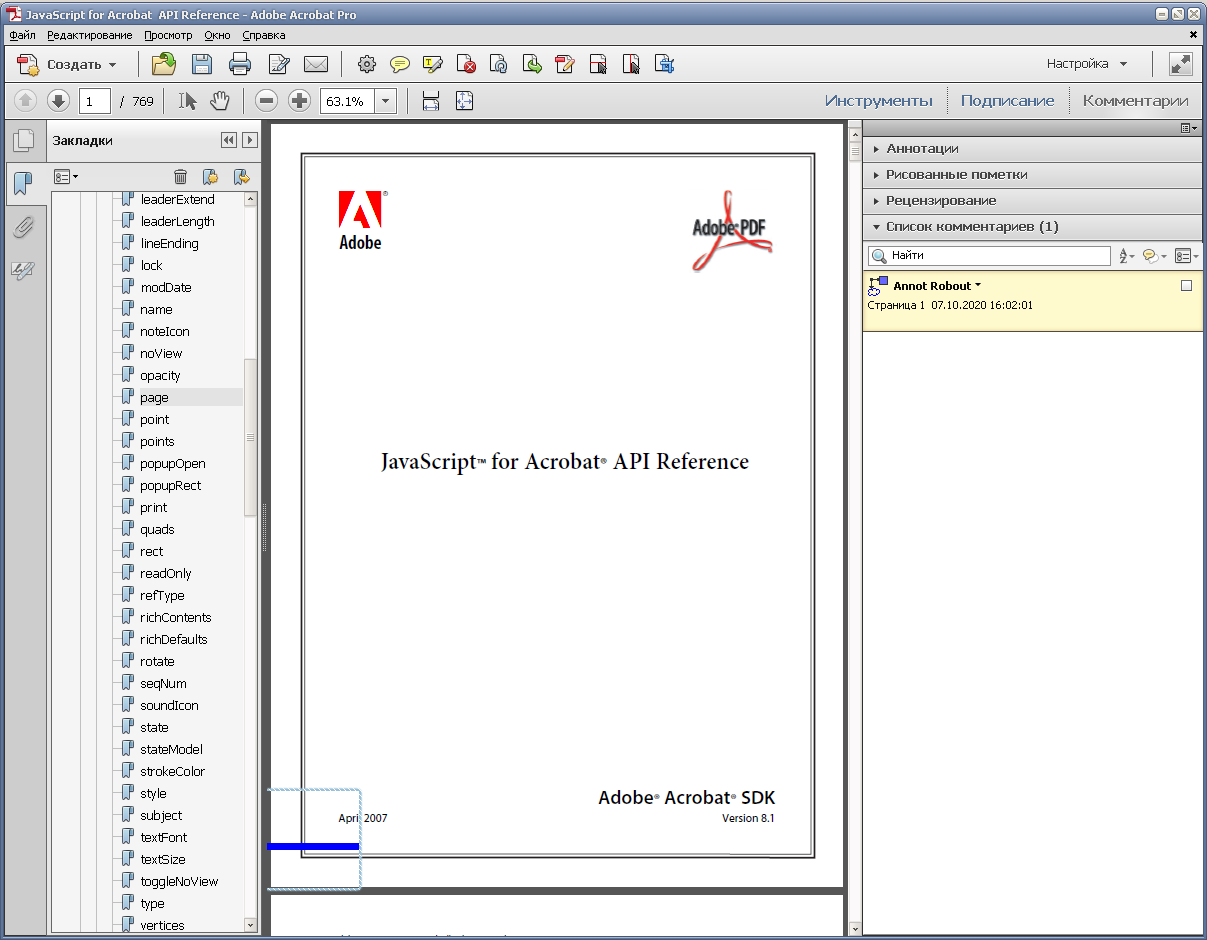Open the comment sort dropdown (A-Z)
1207x940 pixels.
click(1127, 257)
